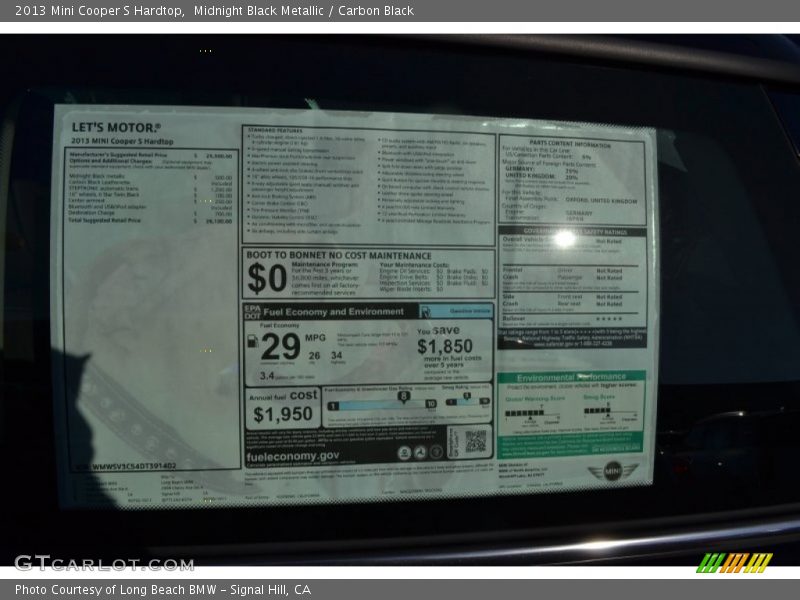Click the You save $1,850 figure
800x600 pixels.
(444, 346)
